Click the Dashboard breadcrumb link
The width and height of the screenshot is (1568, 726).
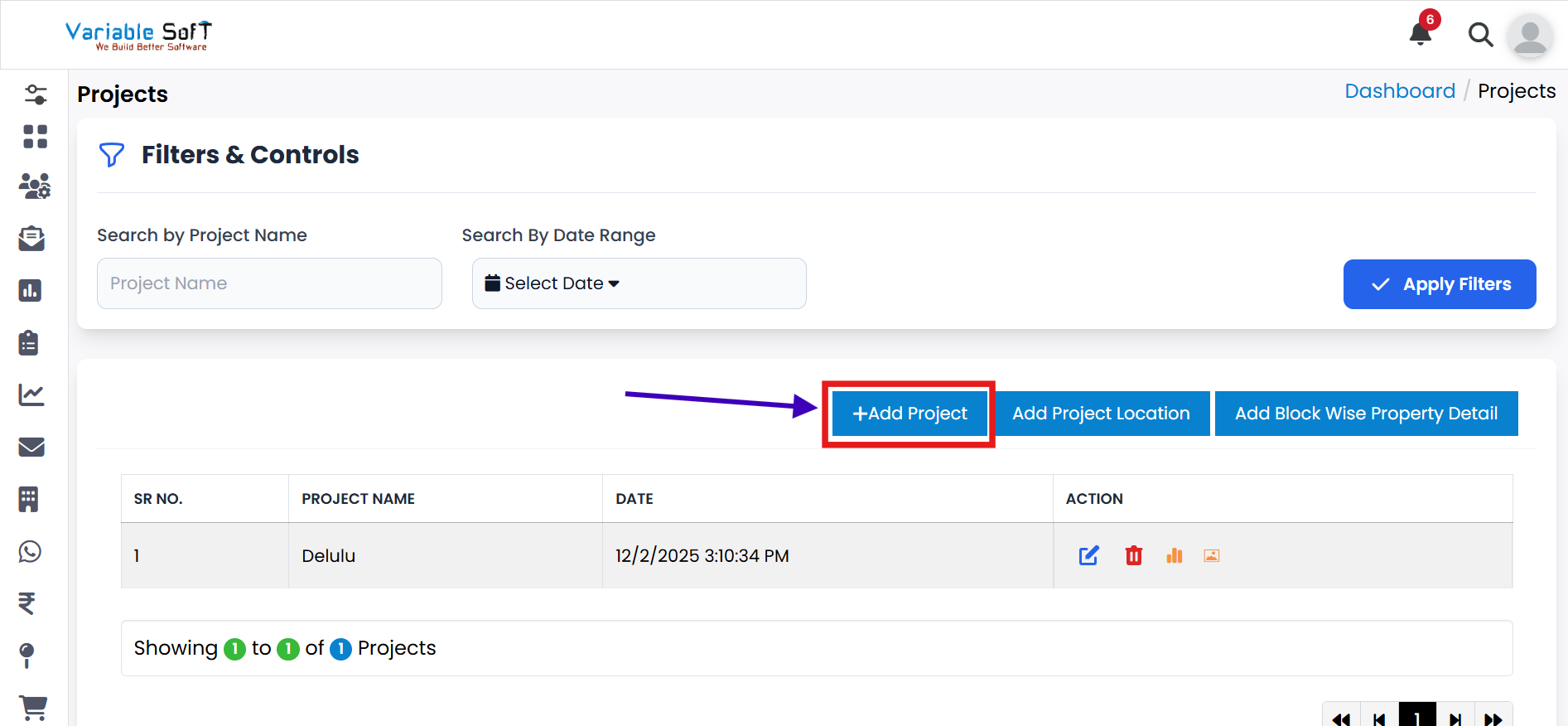point(1399,91)
